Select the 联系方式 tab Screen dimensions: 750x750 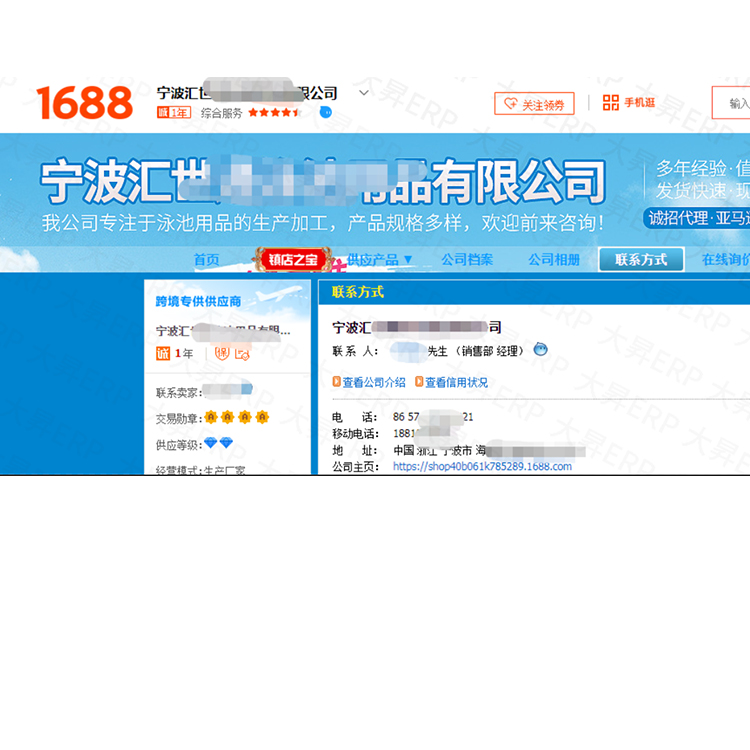pyautogui.click(x=641, y=260)
